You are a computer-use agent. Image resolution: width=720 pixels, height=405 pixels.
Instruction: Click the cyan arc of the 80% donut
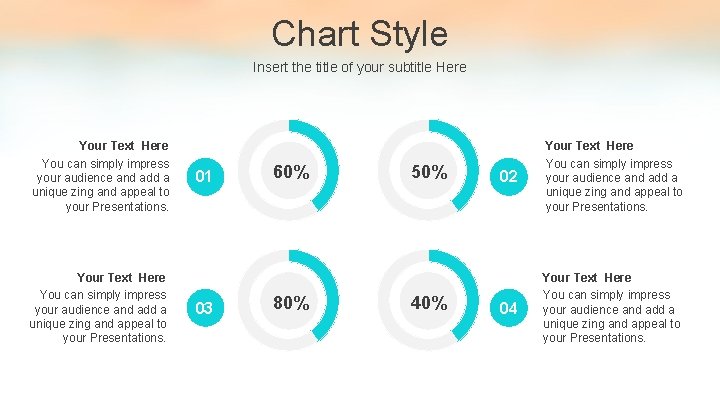point(333,290)
